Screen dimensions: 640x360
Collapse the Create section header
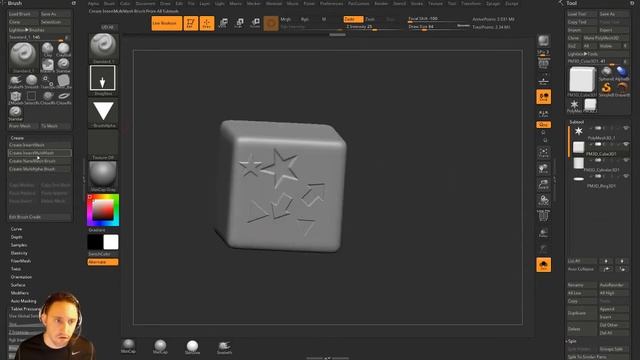tap(17, 138)
